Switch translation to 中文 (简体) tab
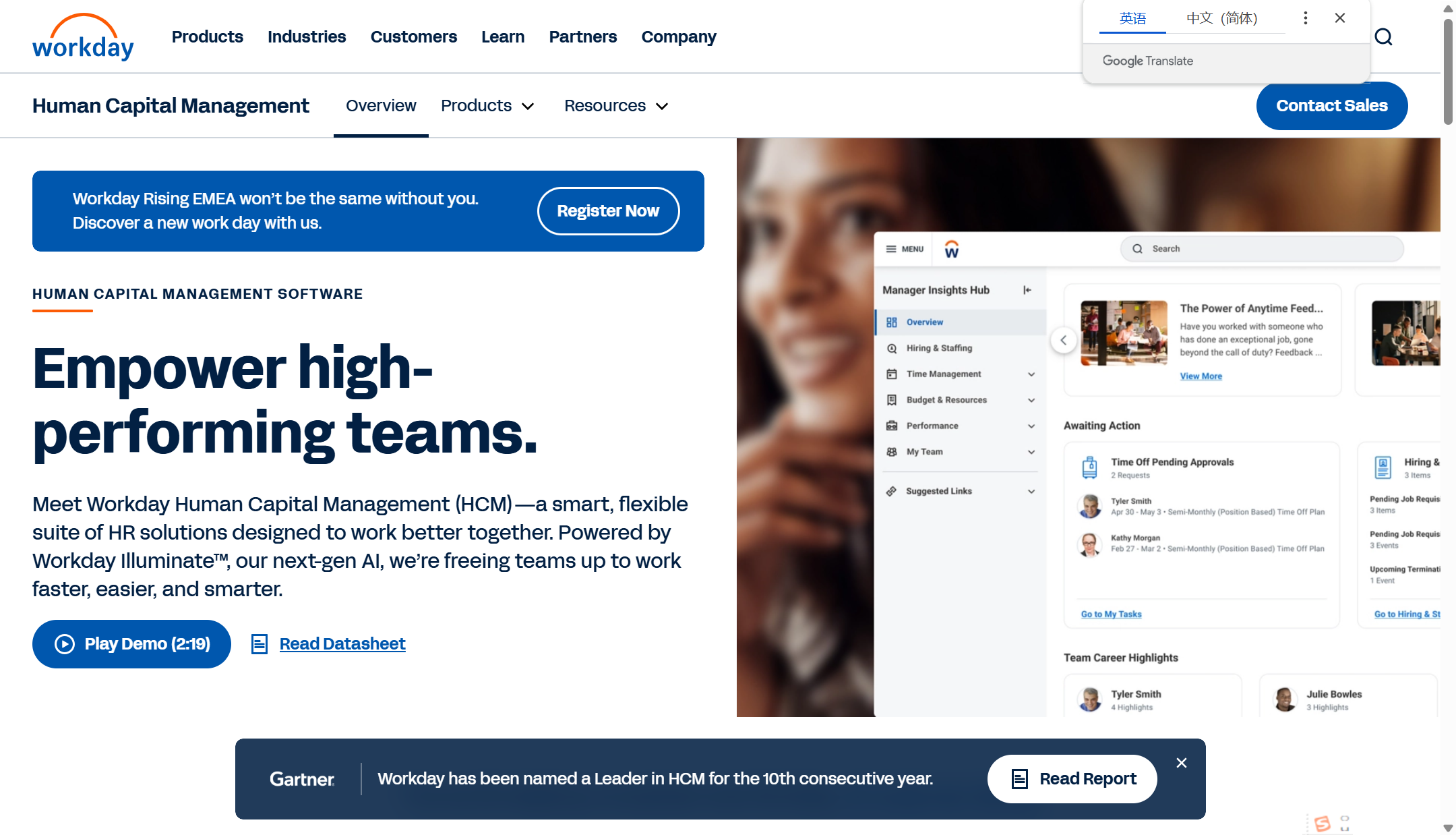 1221,18
